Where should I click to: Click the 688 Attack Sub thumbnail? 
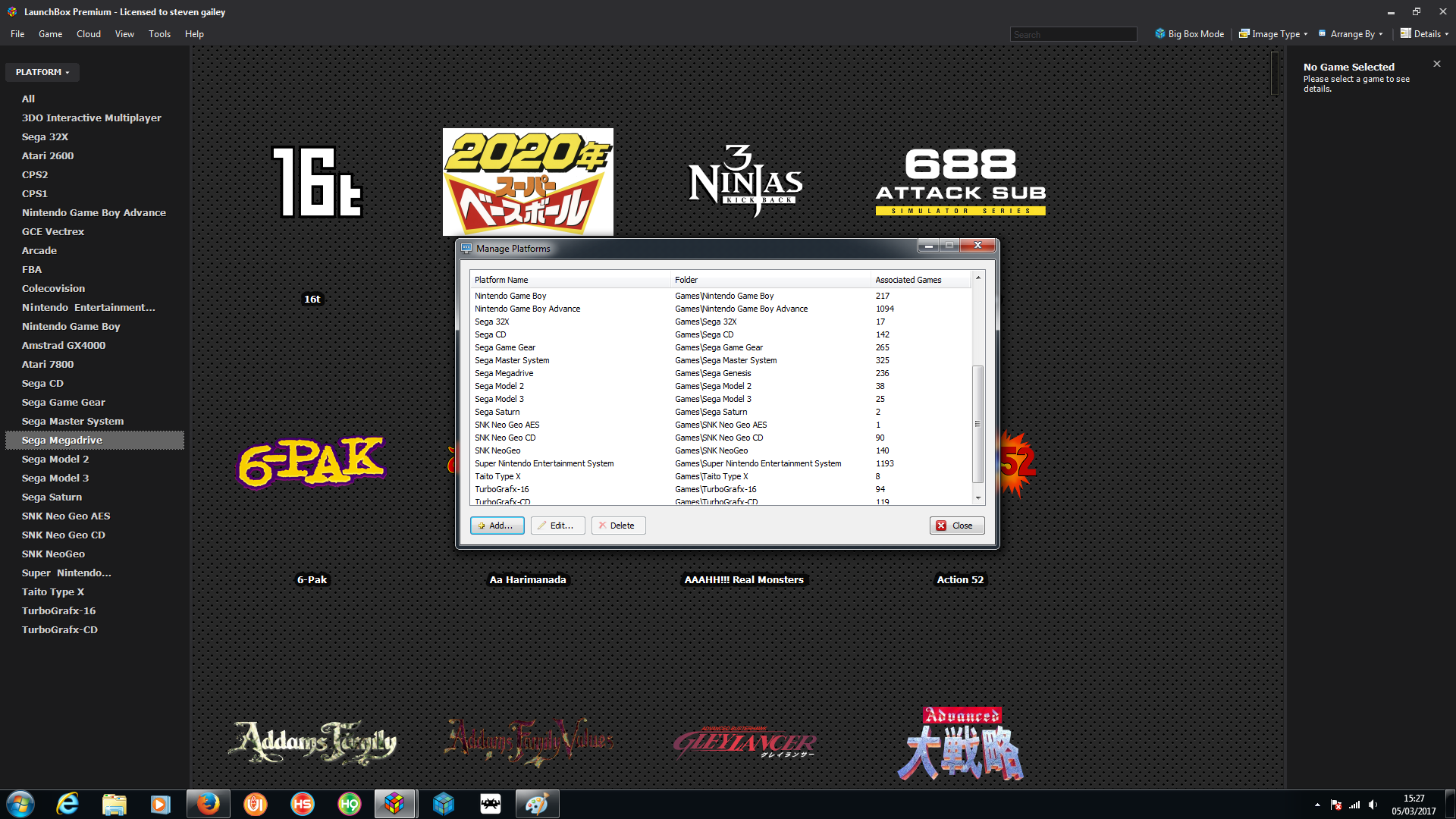point(961,182)
